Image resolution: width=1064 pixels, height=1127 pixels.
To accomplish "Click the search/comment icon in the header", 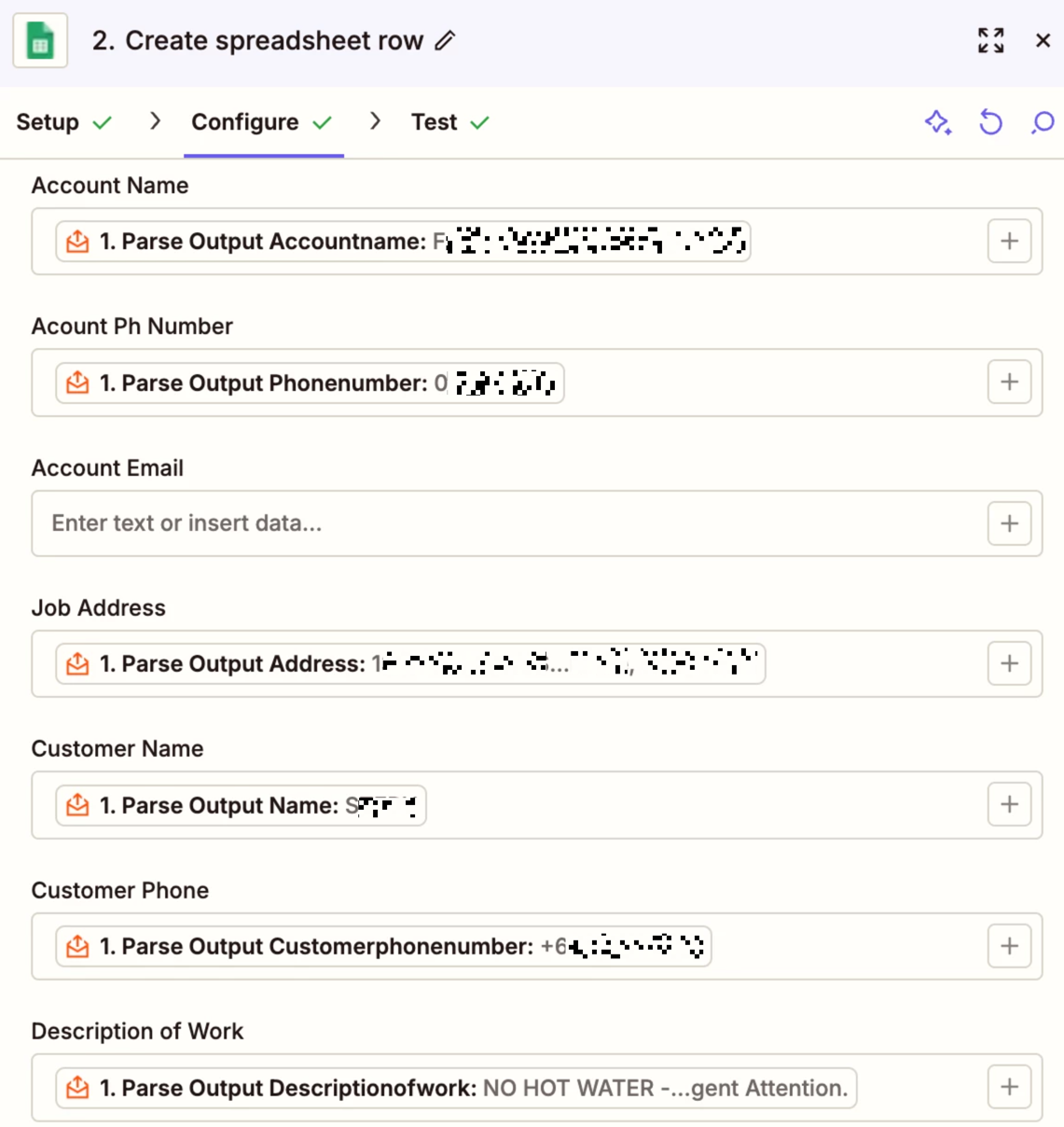I will point(1043,122).
